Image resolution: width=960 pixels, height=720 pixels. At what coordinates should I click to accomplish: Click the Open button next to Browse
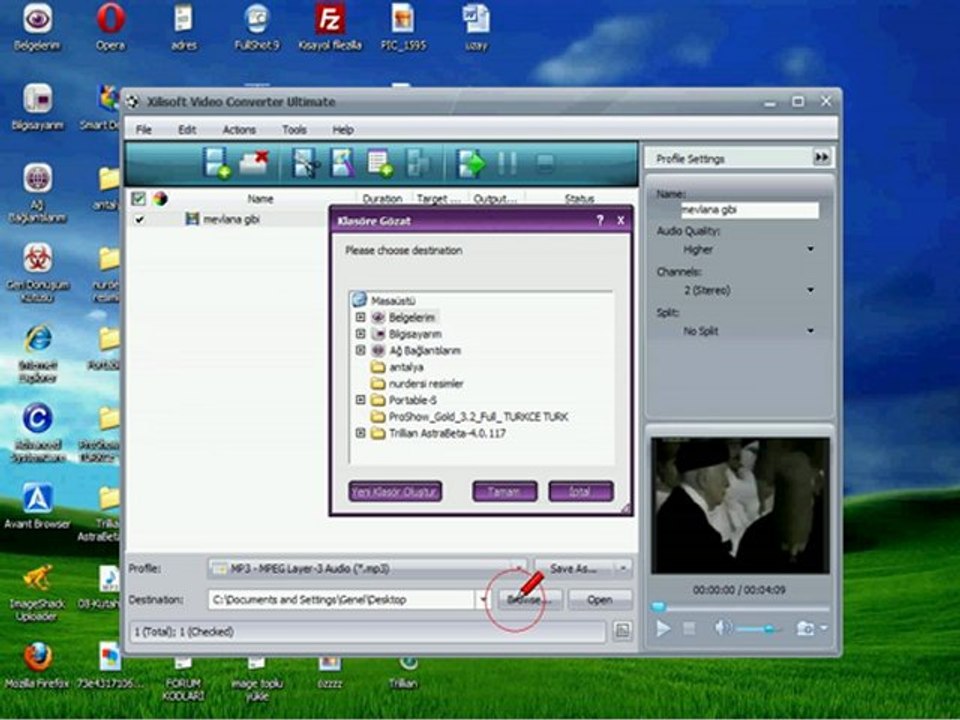click(x=599, y=599)
